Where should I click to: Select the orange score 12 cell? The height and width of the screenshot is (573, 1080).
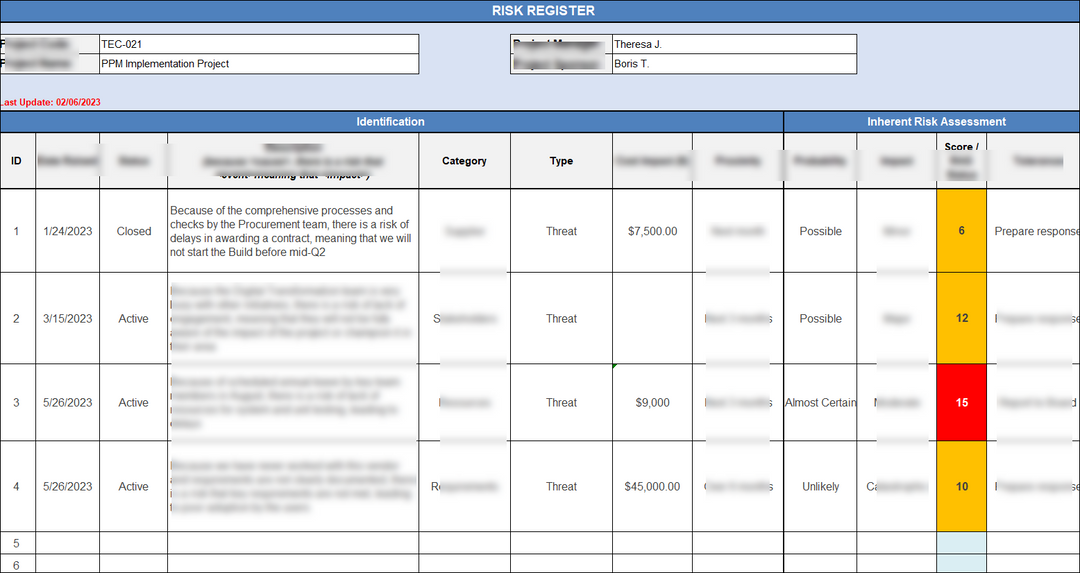(961, 319)
